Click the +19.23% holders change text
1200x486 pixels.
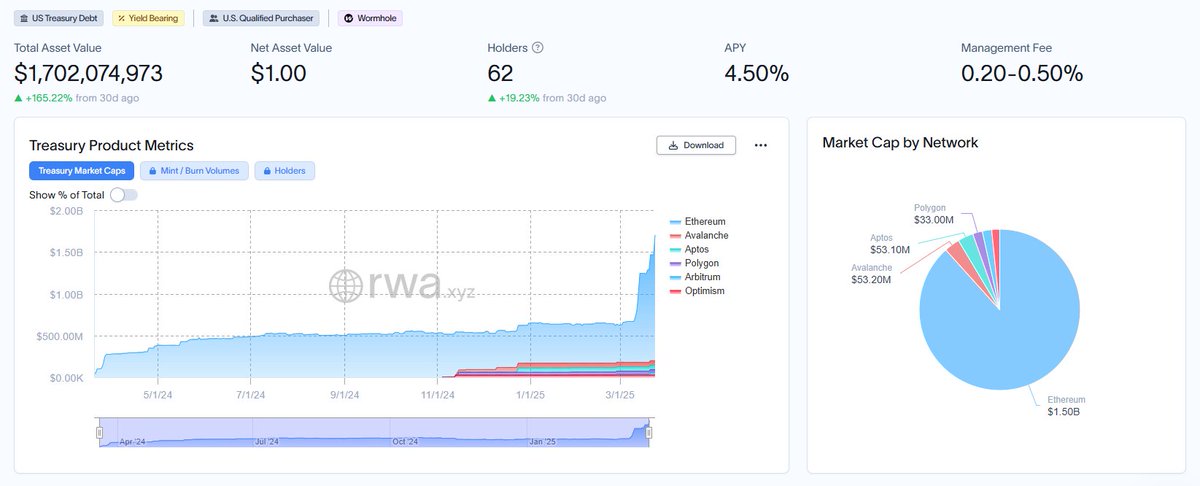[x=546, y=98]
